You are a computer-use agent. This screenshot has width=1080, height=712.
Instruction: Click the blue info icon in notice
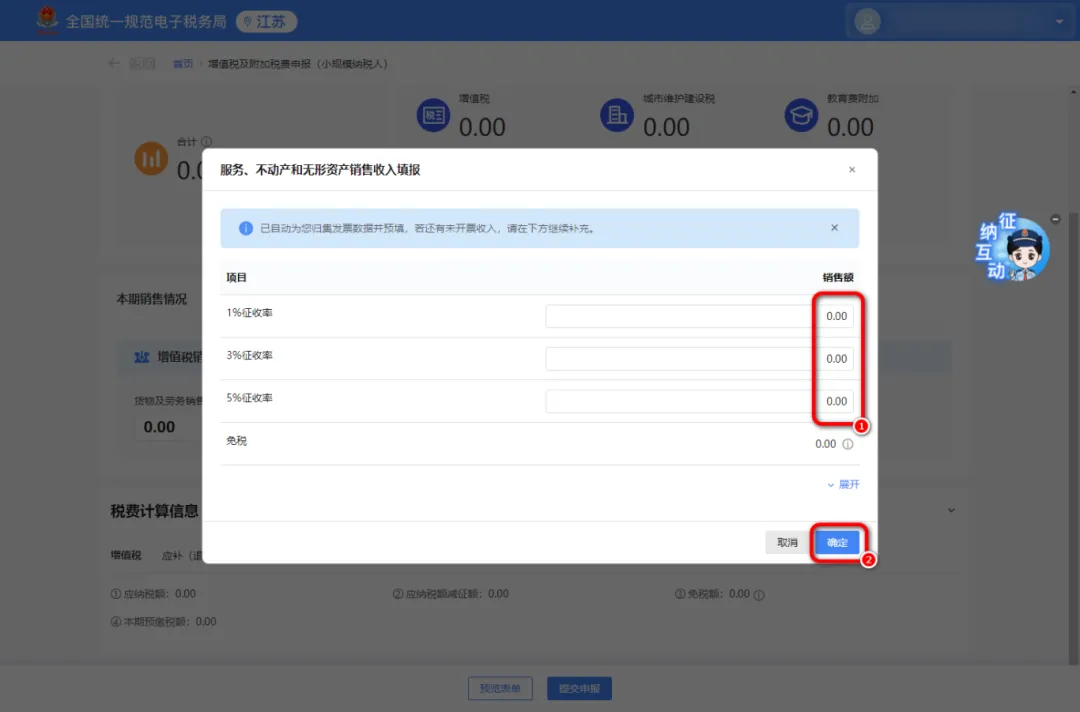(246, 228)
